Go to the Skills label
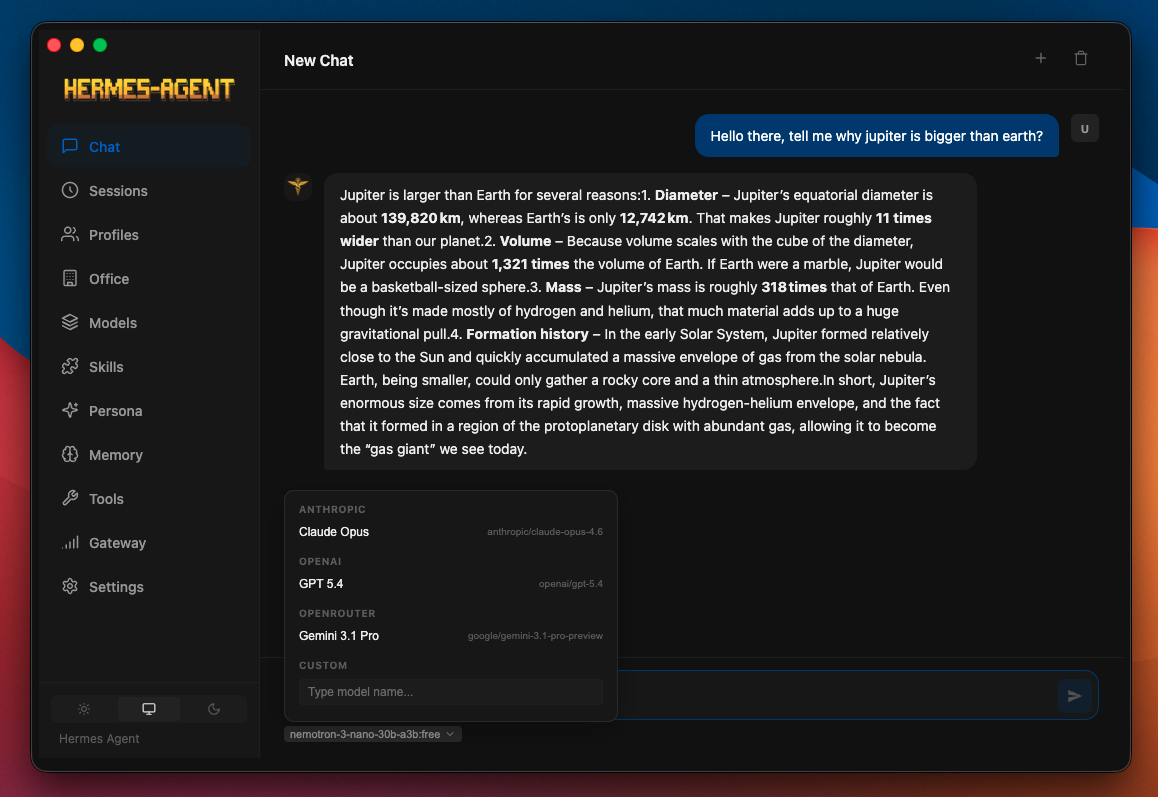Viewport: 1158px width, 797px height. coord(106,366)
